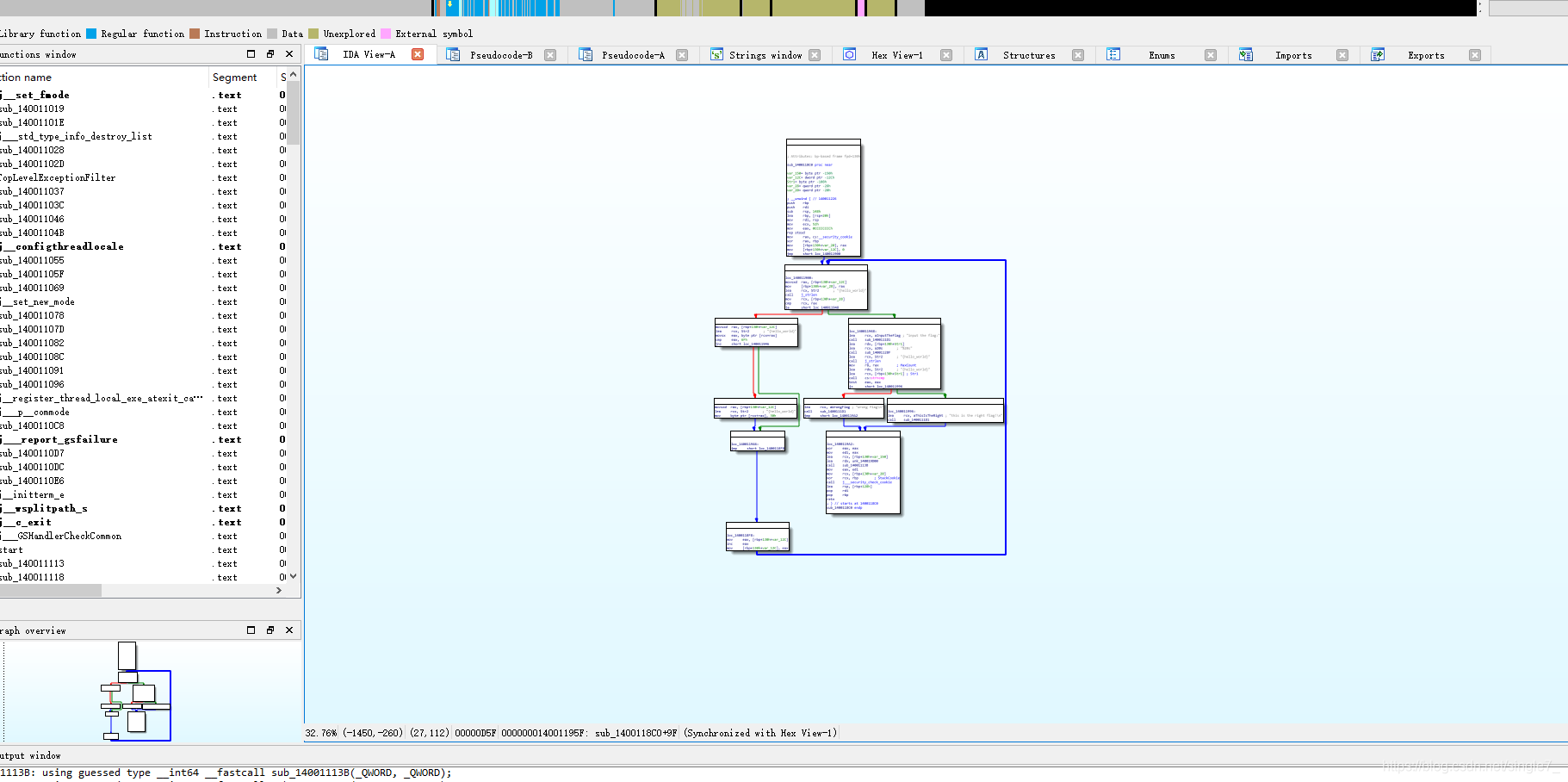Switch to the IDA View-A tab

[x=369, y=54]
